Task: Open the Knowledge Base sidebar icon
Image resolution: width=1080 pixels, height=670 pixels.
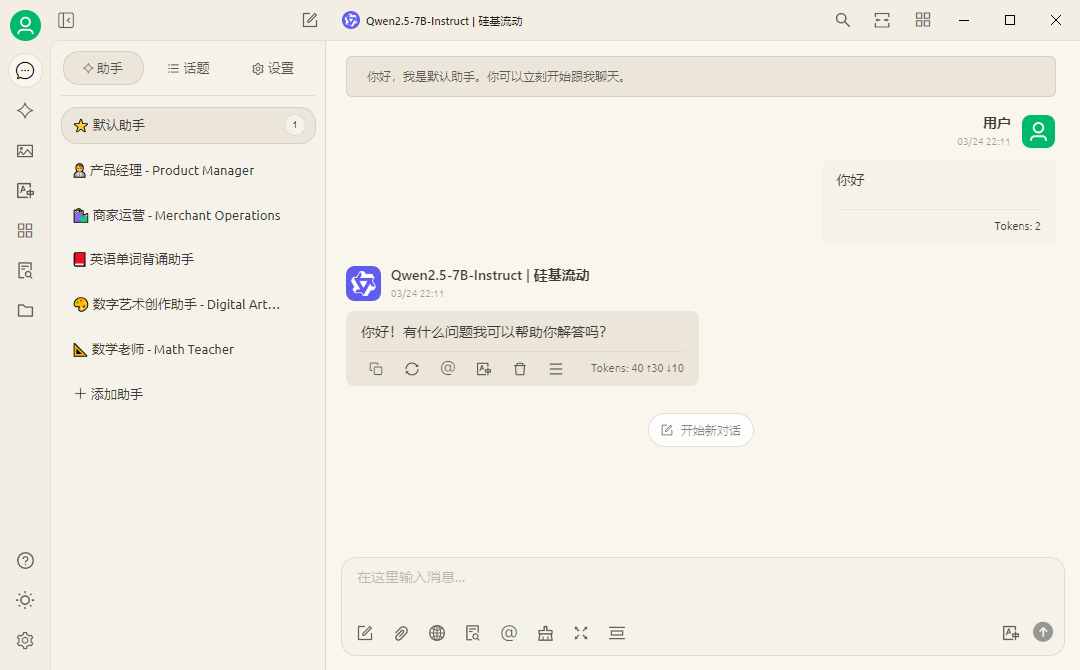Action: (x=25, y=270)
